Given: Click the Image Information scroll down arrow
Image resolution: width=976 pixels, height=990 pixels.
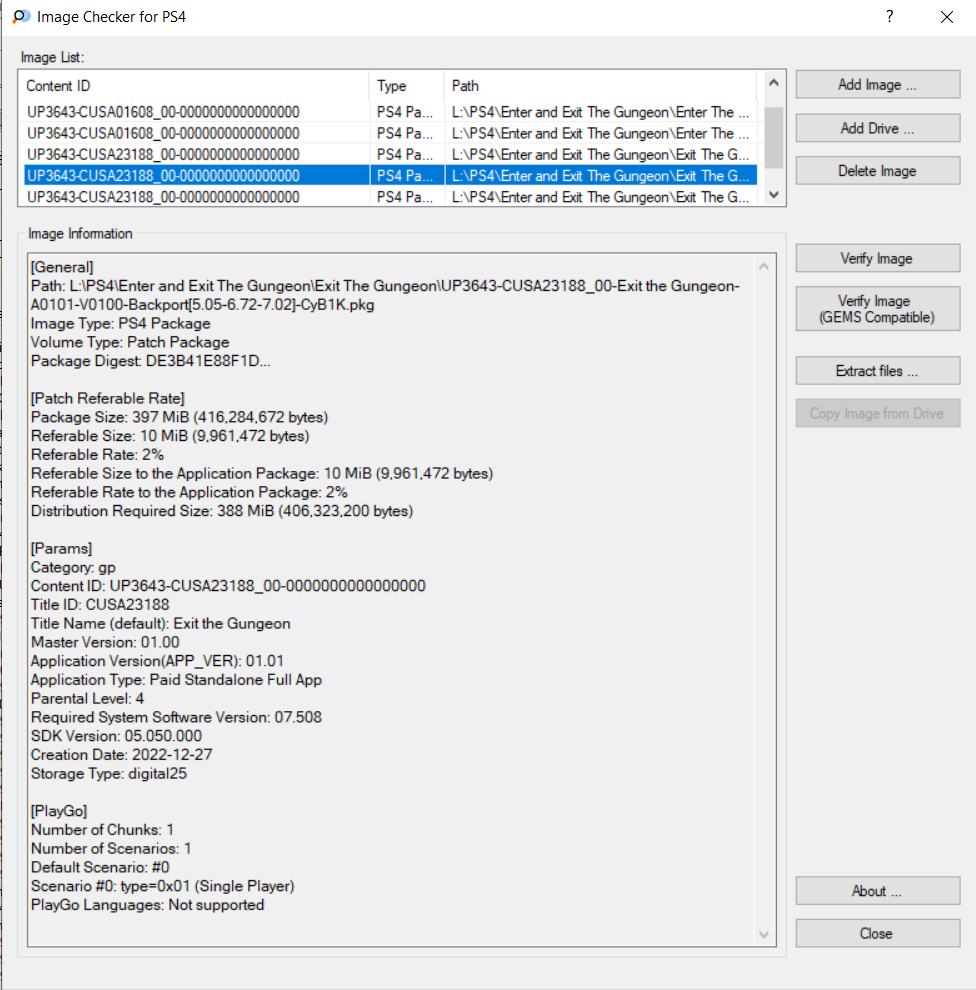Looking at the screenshot, I should (x=765, y=934).
